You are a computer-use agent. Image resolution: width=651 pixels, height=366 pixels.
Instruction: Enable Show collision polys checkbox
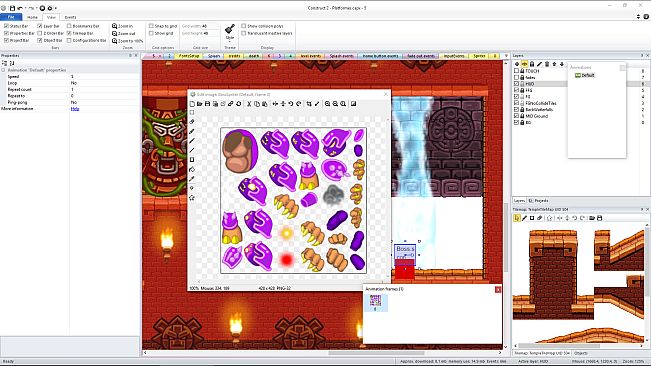tap(244, 26)
